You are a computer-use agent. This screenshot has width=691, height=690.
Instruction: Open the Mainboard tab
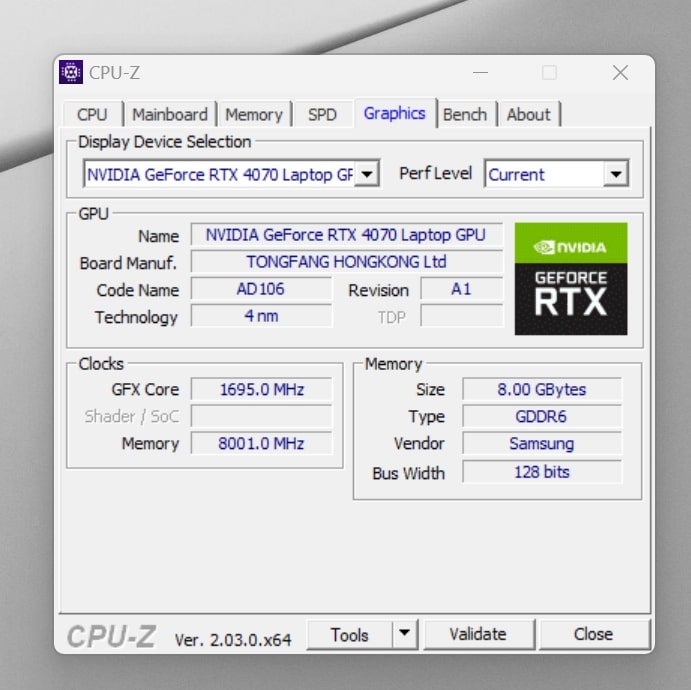170,114
